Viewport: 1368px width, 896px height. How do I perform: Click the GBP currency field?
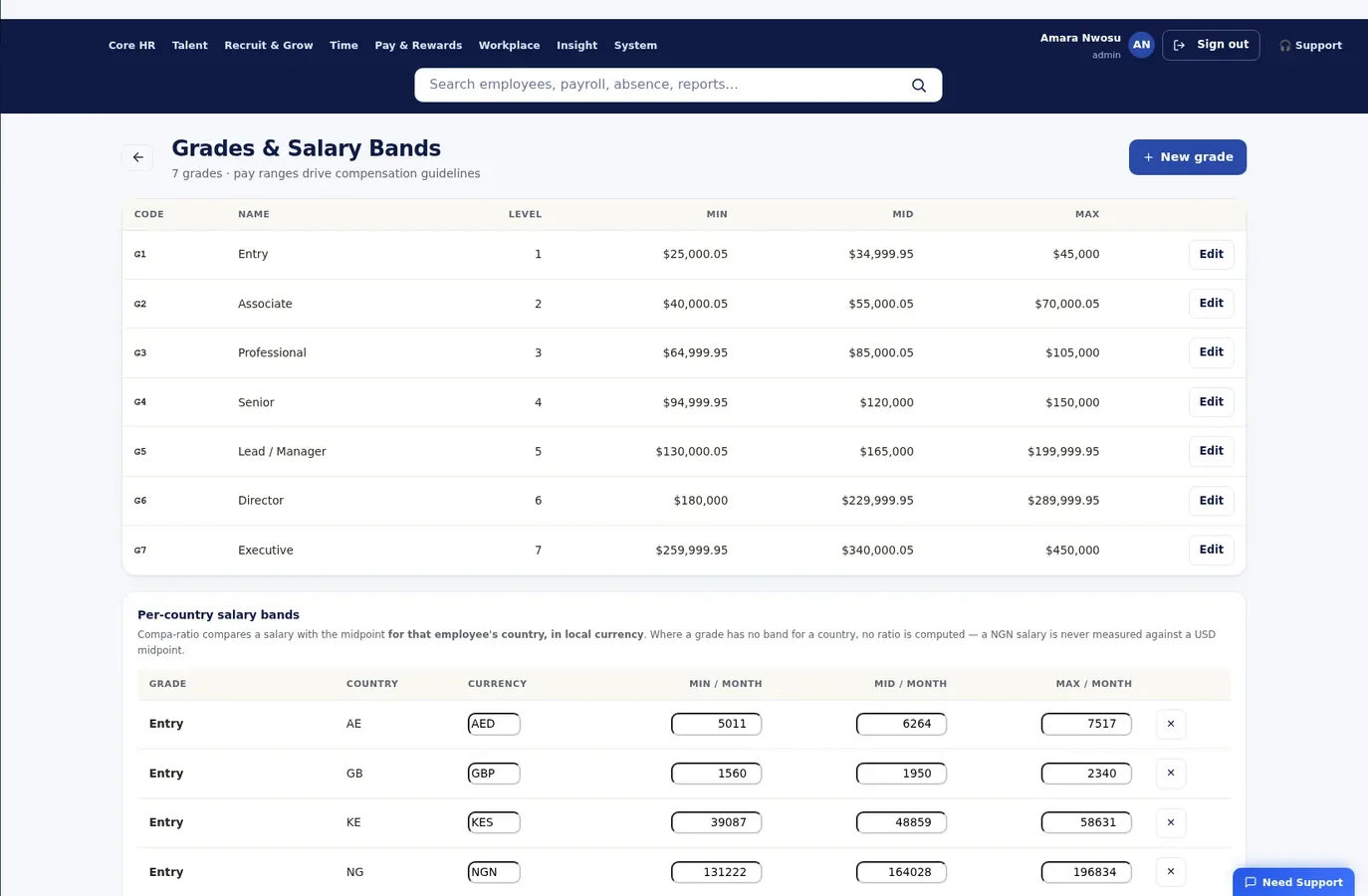(x=494, y=774)
